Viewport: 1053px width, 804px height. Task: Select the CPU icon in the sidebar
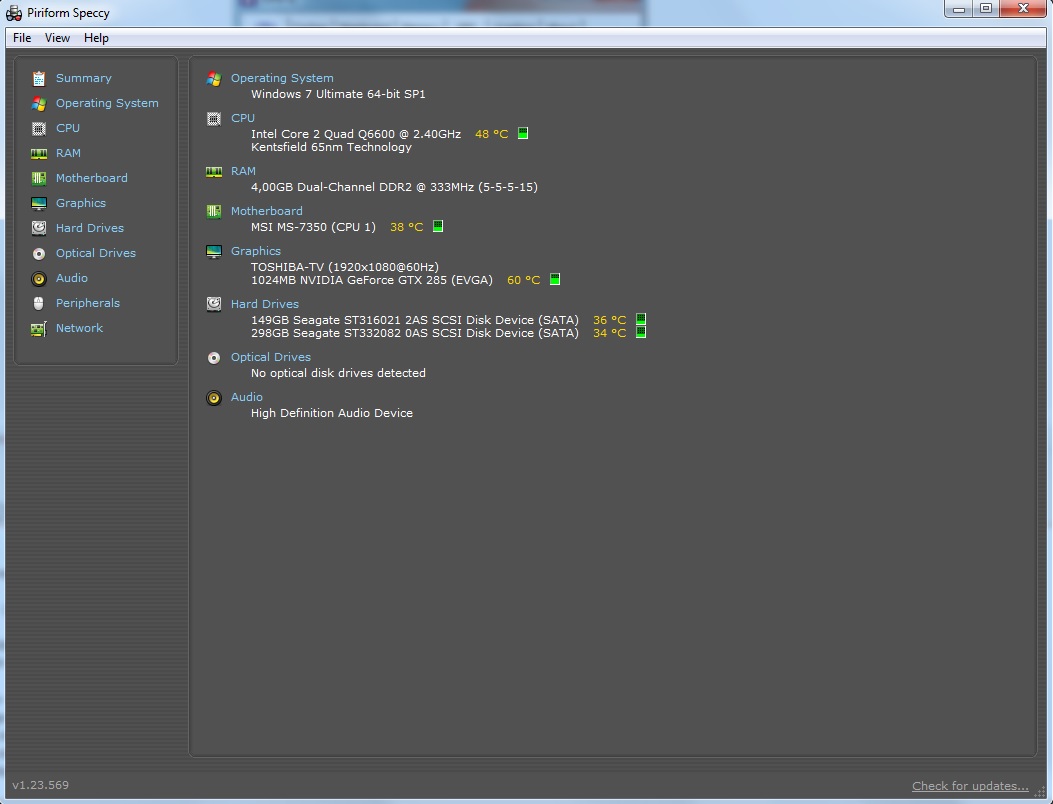coord(38,128)
